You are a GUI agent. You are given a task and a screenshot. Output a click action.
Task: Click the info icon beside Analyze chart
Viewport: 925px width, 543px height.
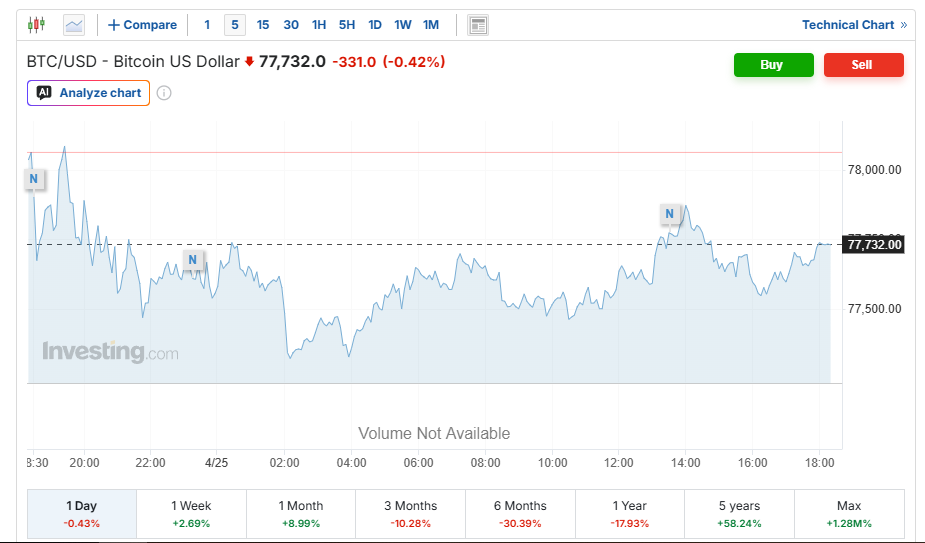tap(164, 93)
